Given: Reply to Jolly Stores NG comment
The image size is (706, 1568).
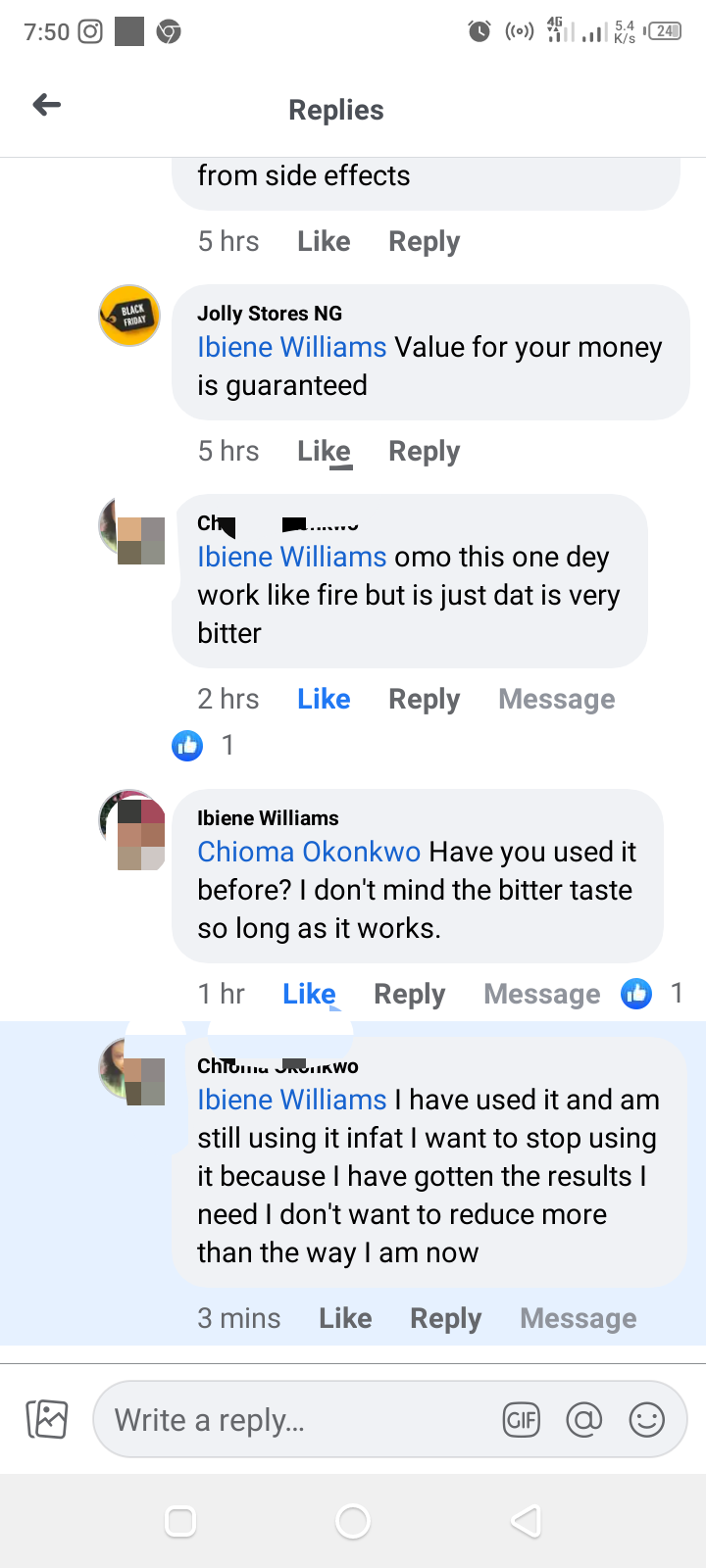Looking at the screenshot, I should (424, 451).
